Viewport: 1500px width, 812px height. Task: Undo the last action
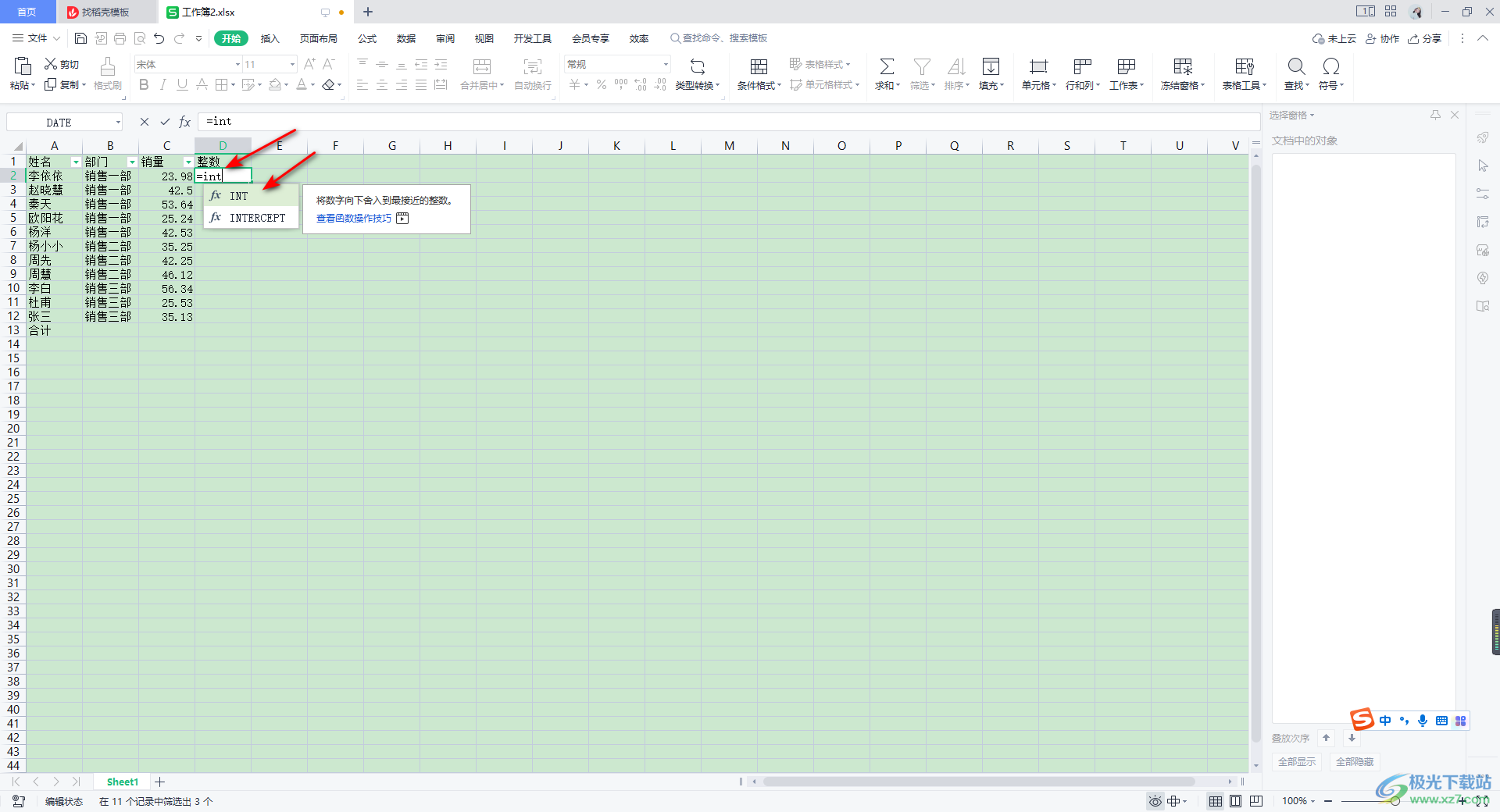pyautogui.click(x=159, y=38)
